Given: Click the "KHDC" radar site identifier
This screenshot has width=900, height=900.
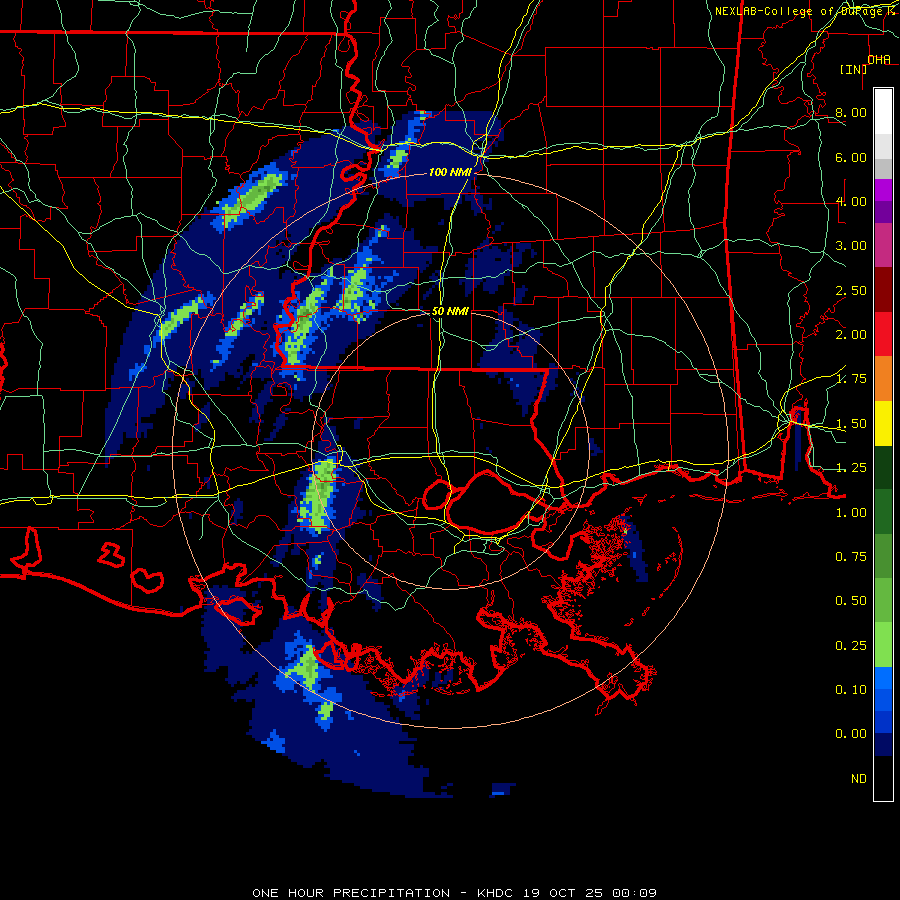Looking at the screenshot, I should (x=495, y=893).
